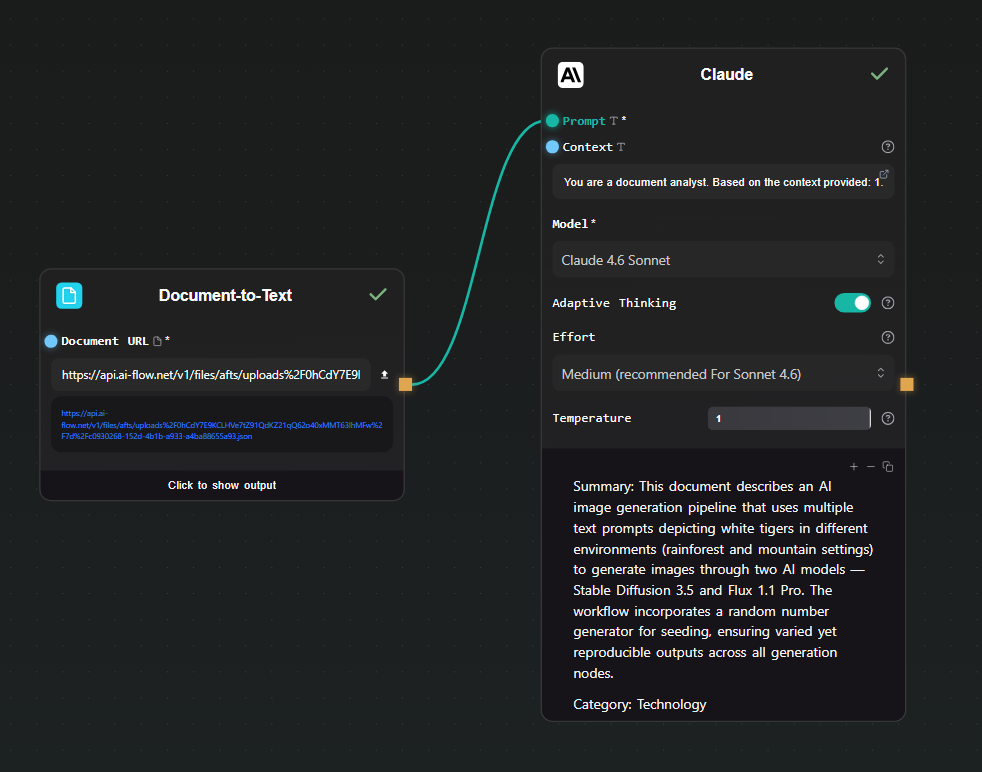Image resolution: width=982 pixels, height=772 pixels.
Task: Click the Claude node title bar
Action: [726, 73]
